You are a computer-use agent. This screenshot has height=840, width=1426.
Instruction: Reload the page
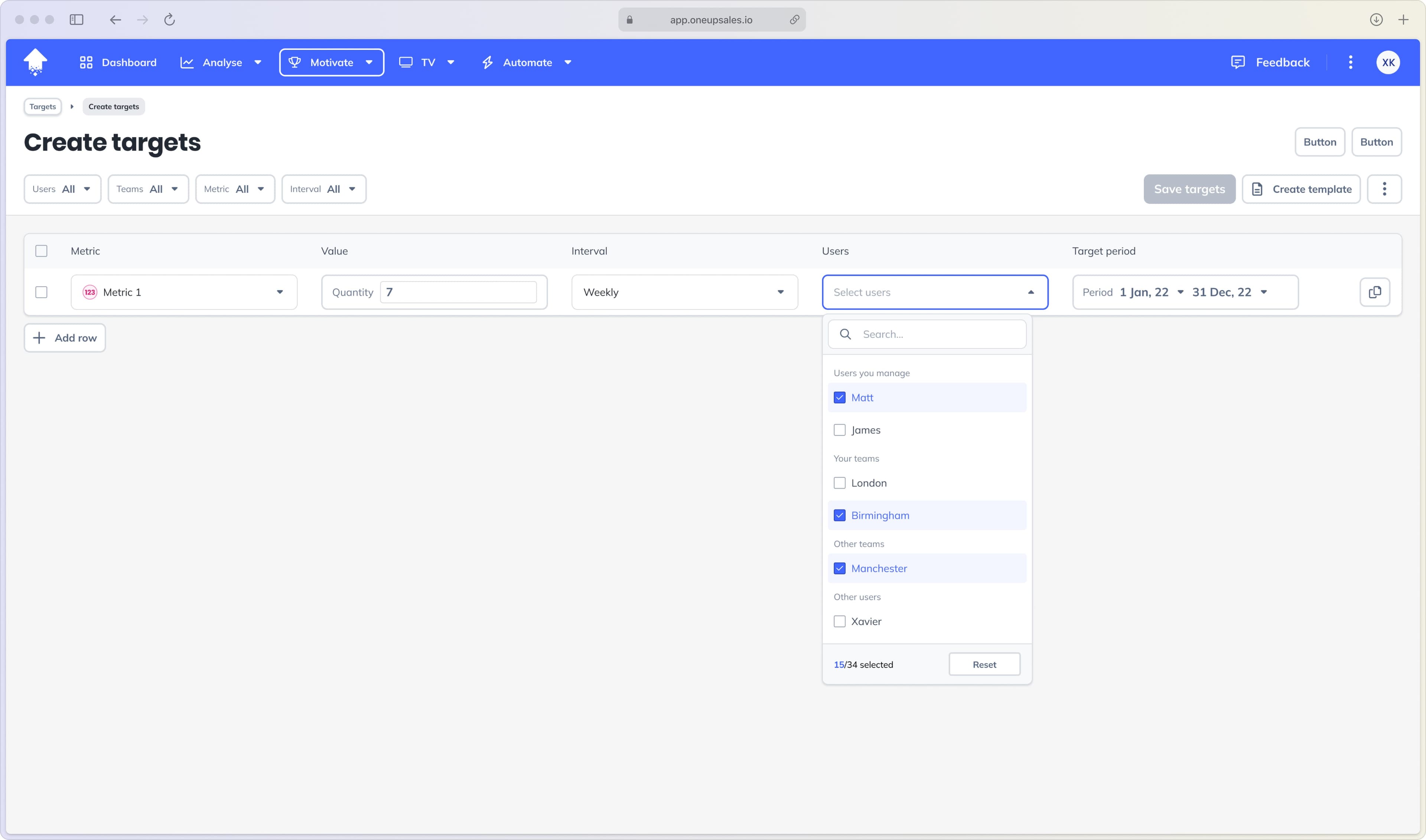(169, 20)
